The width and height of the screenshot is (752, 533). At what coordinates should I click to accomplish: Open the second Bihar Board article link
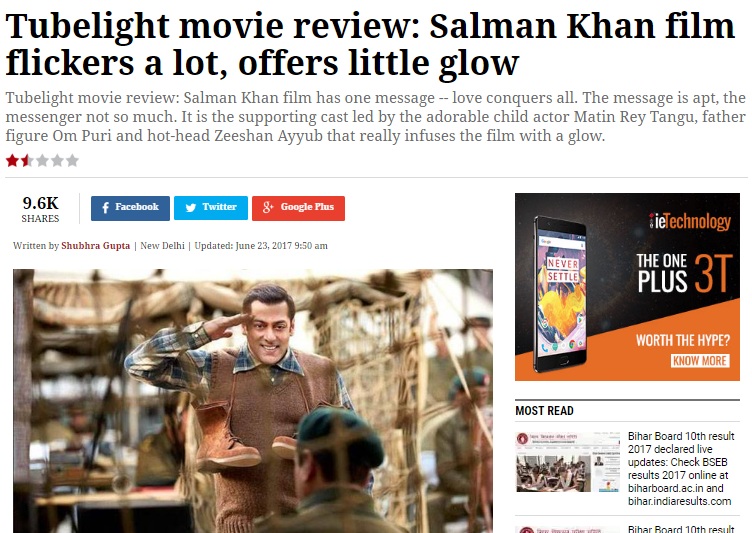(681, 529)
